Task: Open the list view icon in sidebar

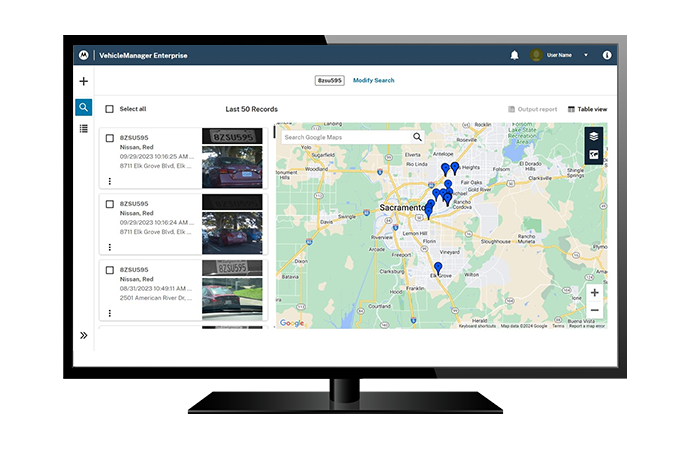Action: coord(84,129)
